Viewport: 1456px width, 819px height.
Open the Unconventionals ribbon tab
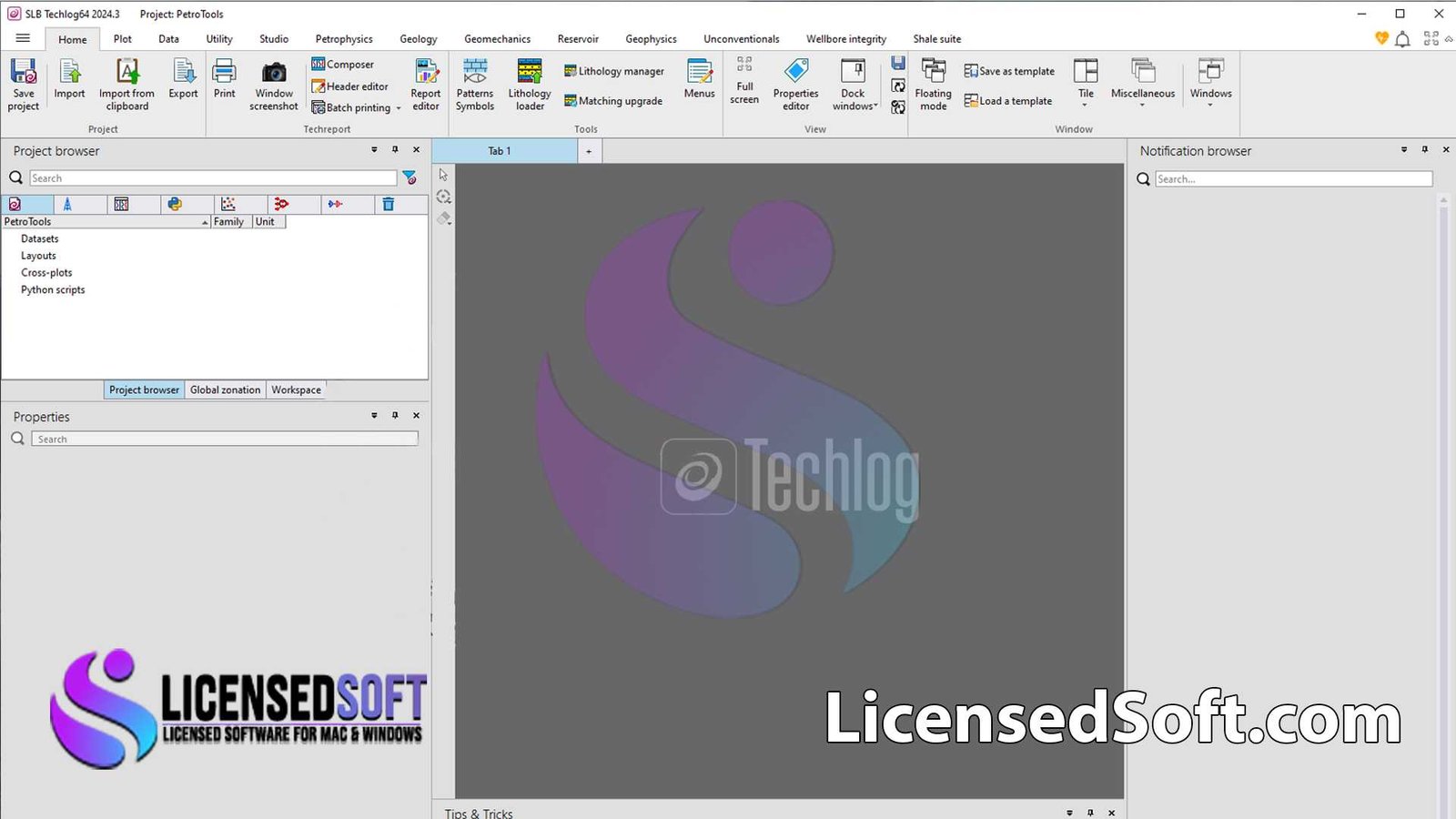tap(741, 39)
